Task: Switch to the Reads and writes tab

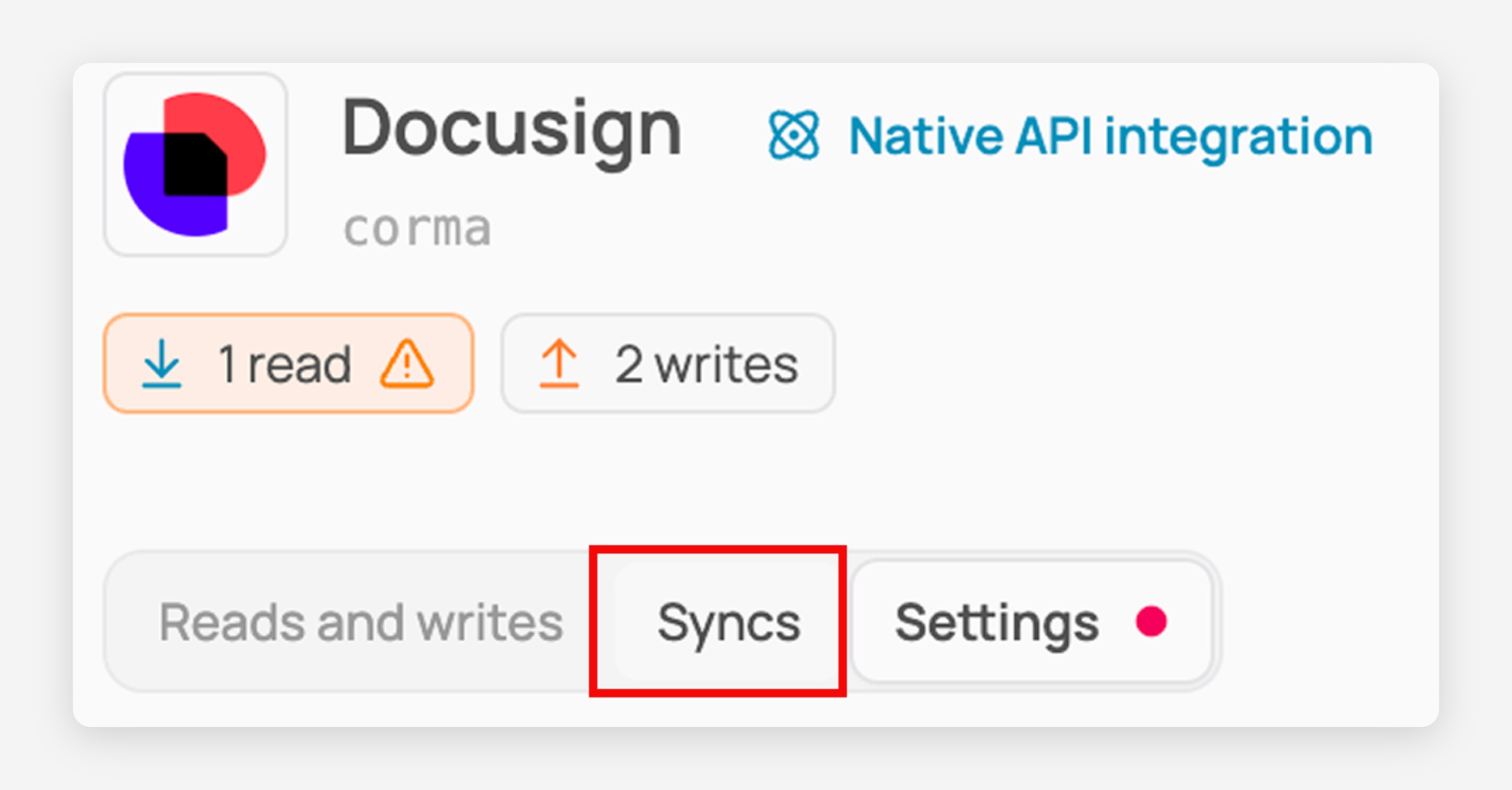Action: point(361,622)
